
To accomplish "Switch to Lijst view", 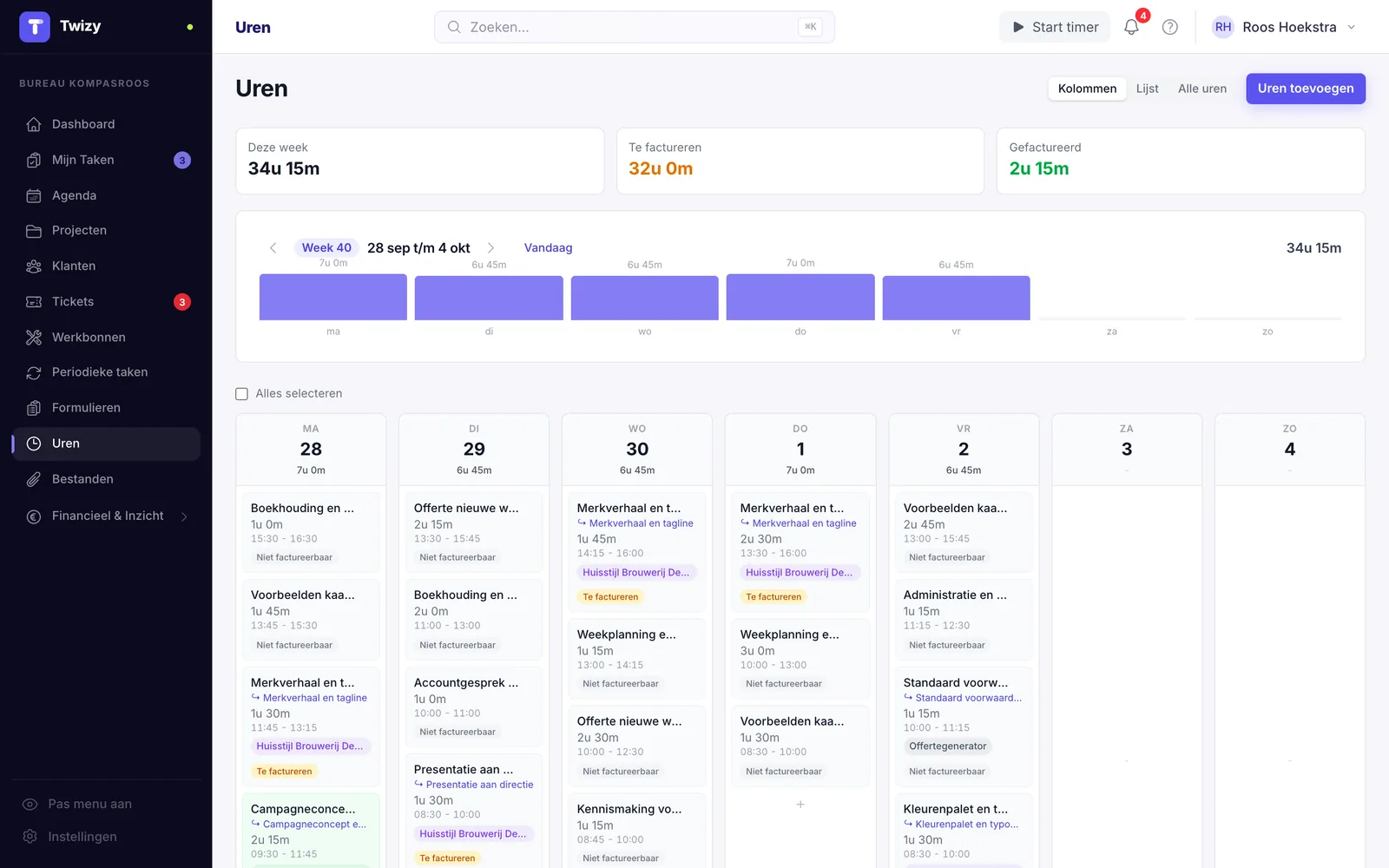I will tap(1147, 89).
